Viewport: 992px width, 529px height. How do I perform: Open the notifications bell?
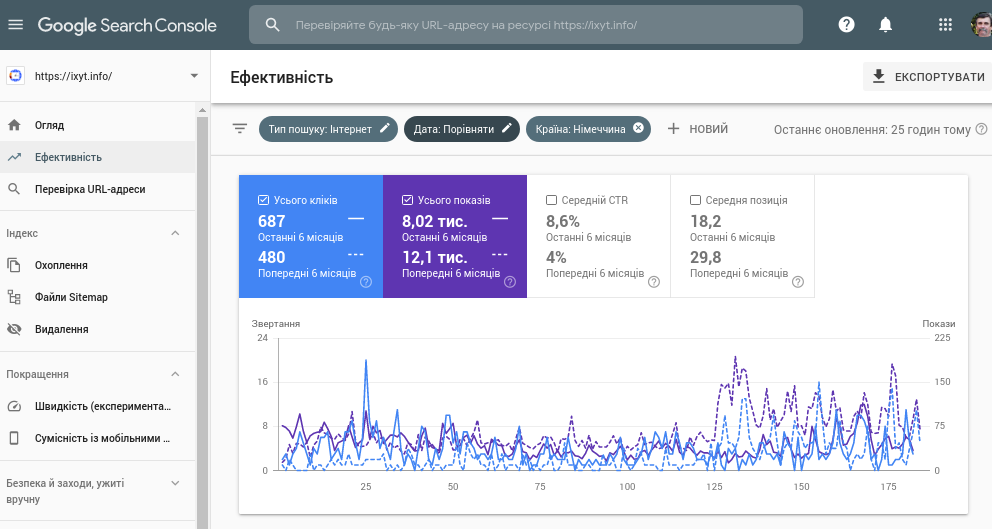click(885, 24)
